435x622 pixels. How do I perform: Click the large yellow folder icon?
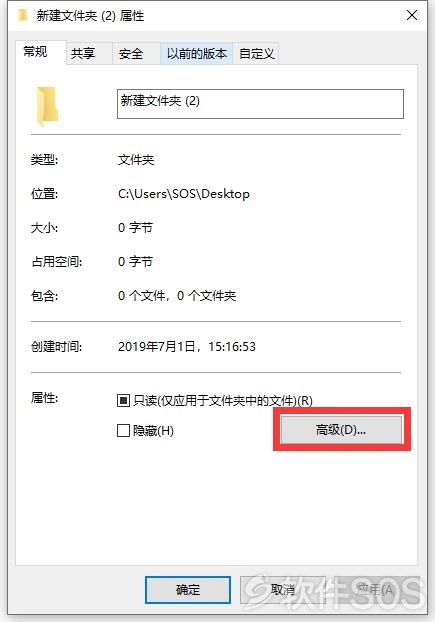47,106
